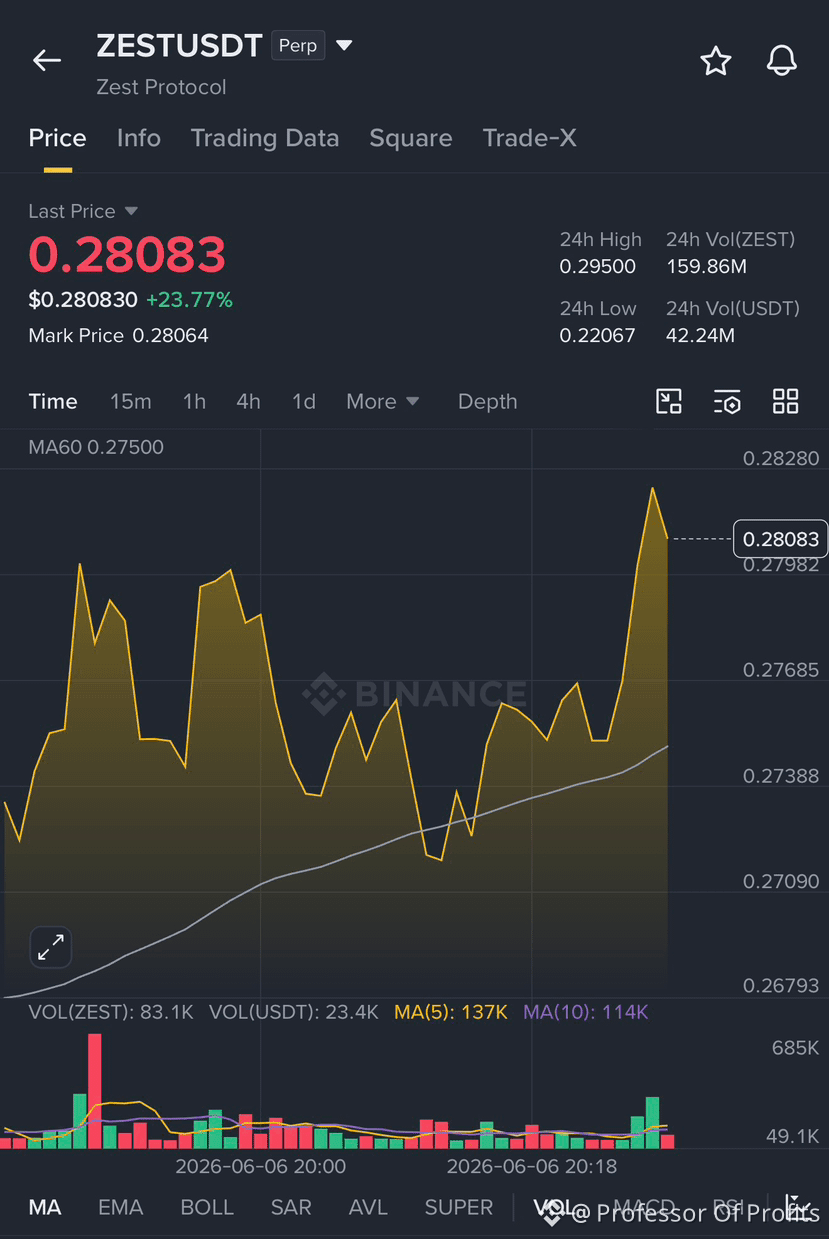Image resolution: width=829 pixels, height=1239 pixels.
Task: Tap the large 0.28083 last price
Action: pyautogui.click(x=127, y=254)
